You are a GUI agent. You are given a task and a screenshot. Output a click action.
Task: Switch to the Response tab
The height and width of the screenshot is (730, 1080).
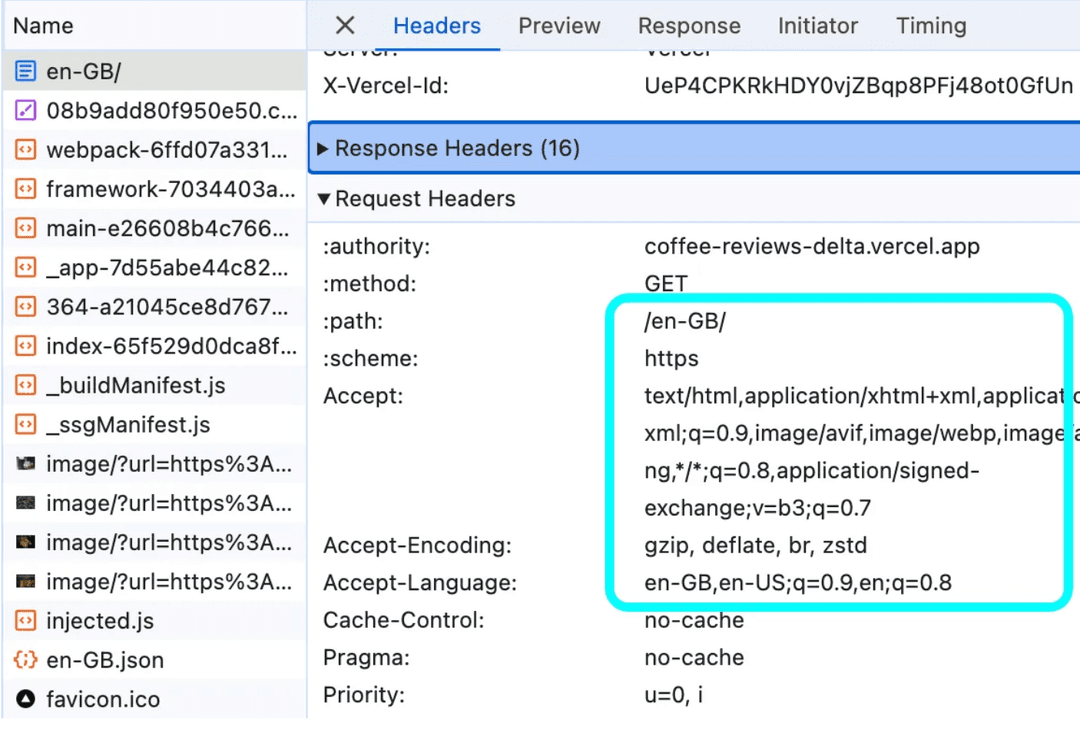click(688, 26)
